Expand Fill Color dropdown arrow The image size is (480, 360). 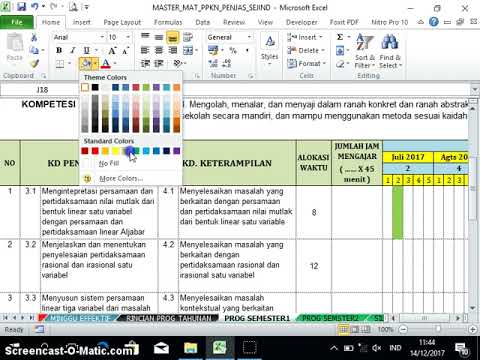click(x=95, y=63)
